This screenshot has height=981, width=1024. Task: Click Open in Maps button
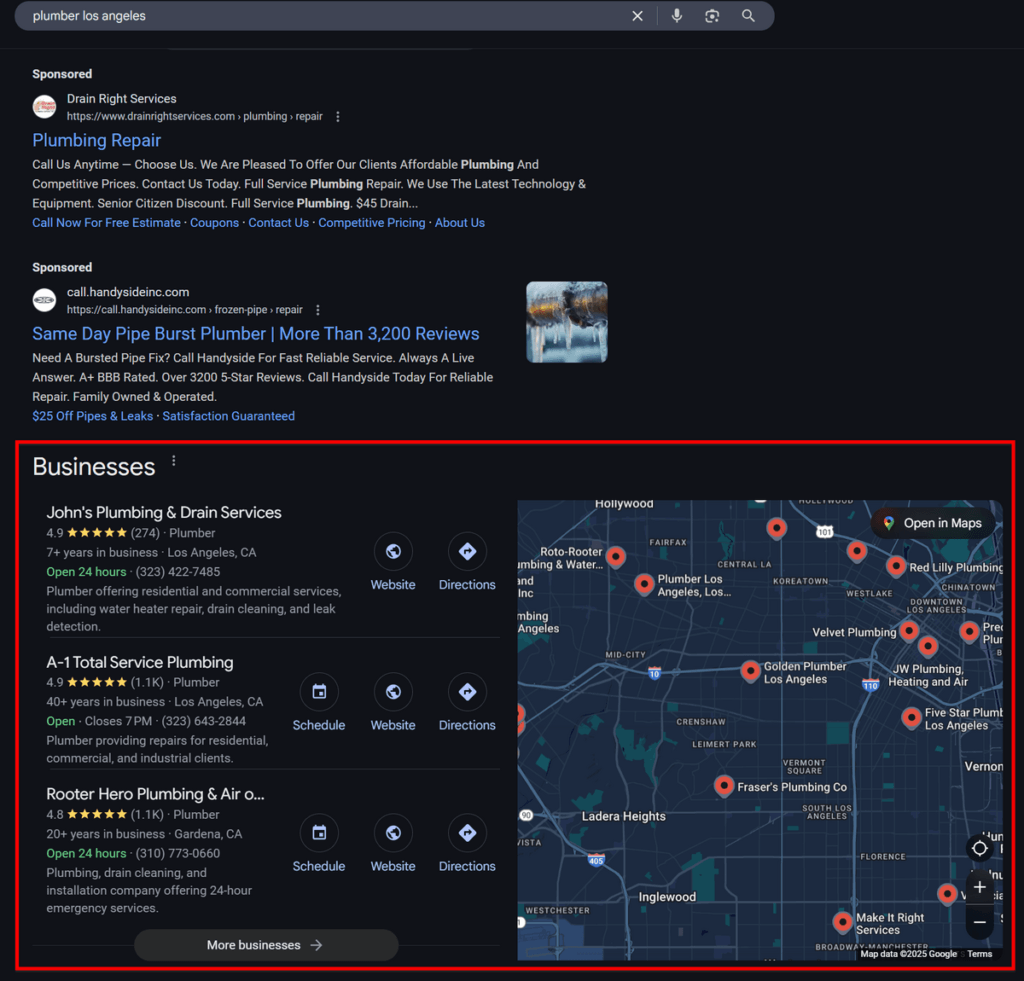point(933,523)
